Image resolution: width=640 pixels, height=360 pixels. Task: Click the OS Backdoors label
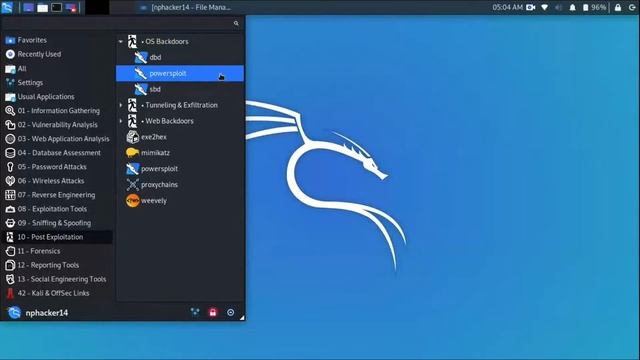(167, 42)
